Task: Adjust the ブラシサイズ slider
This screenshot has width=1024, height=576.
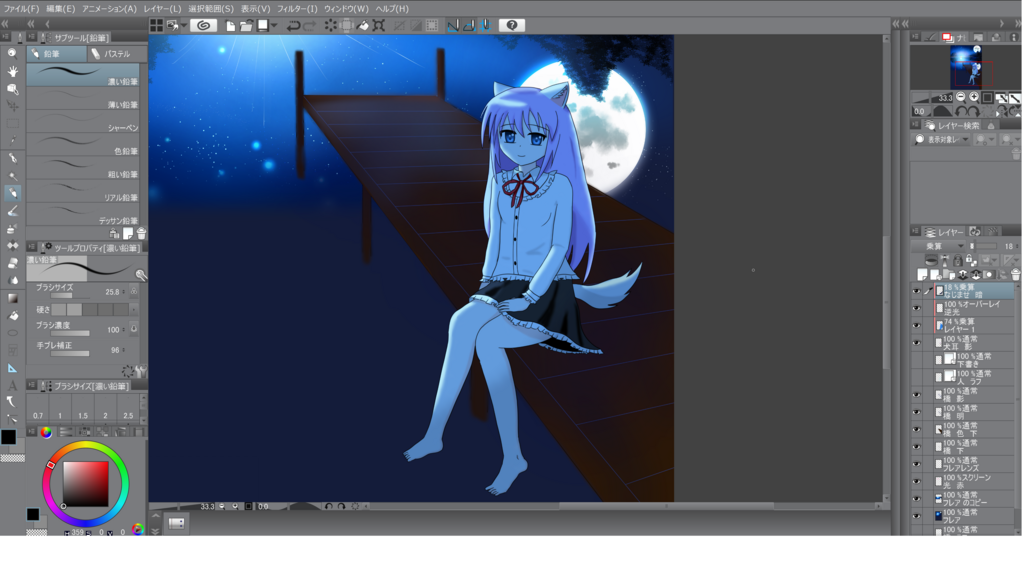Action: [71, 296]
